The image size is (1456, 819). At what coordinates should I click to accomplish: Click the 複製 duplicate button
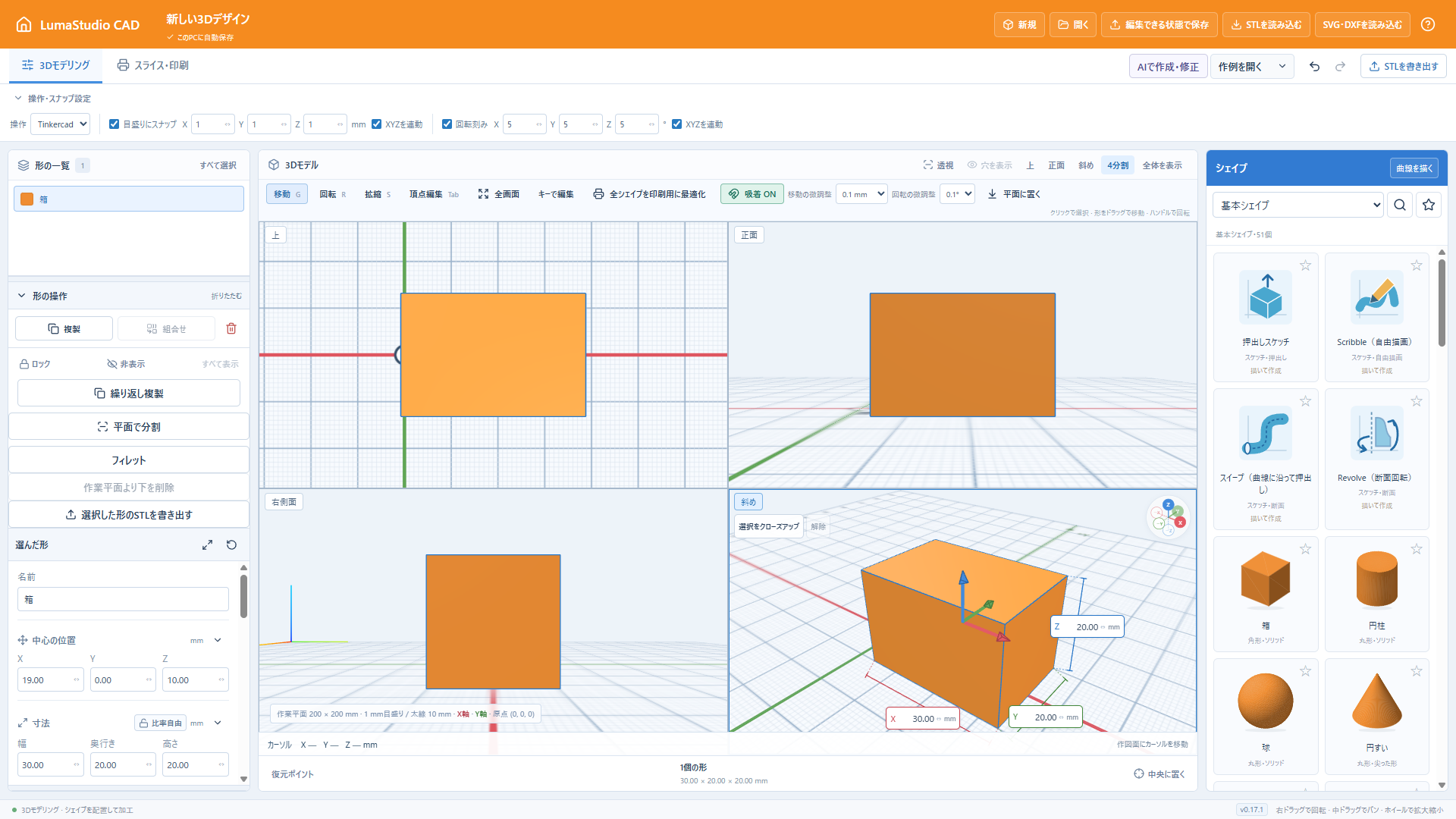coord(64,328)
